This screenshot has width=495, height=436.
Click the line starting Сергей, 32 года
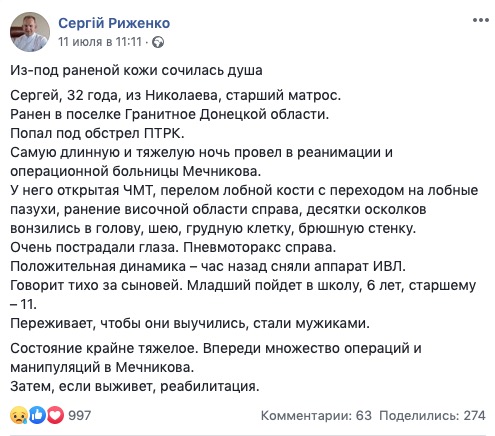tap(176, 96)
